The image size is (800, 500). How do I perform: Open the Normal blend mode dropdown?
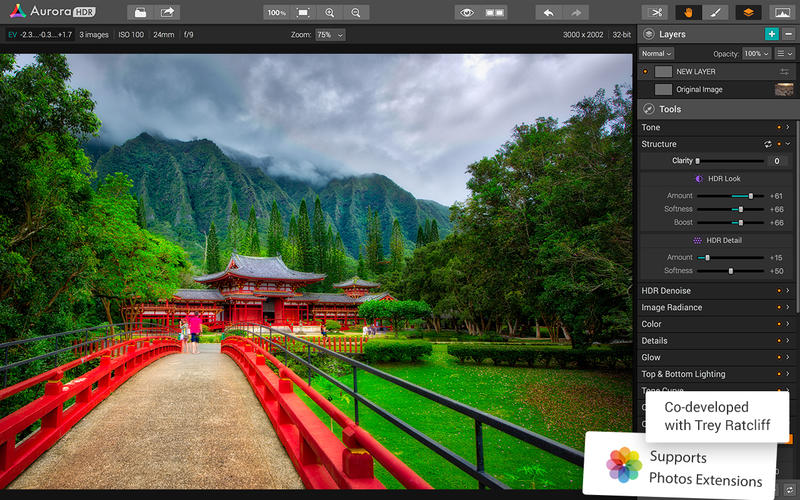pyautogui.click(x=657, y=54)
